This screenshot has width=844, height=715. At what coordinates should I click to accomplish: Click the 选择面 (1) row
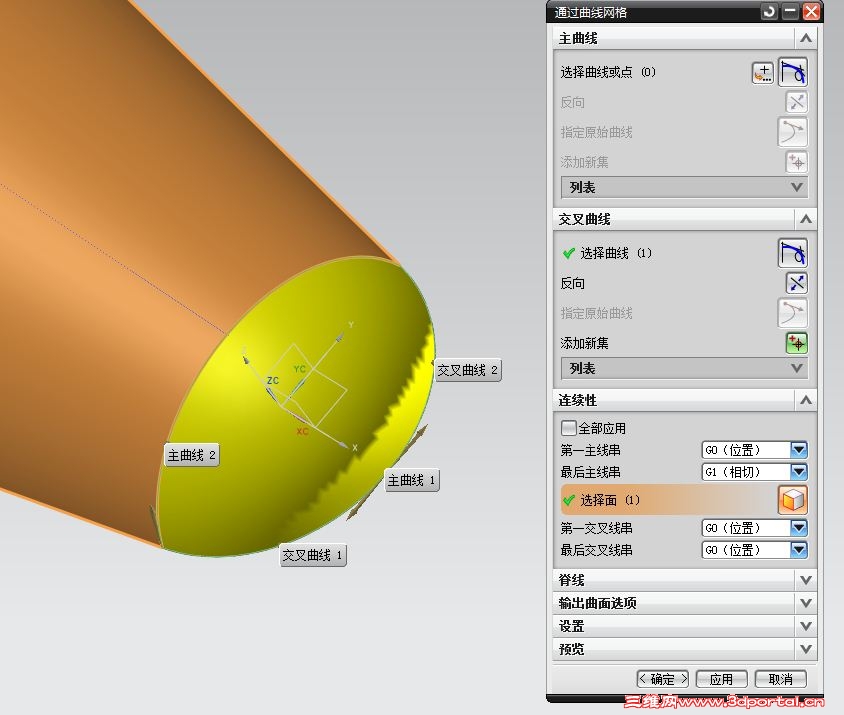(684, 500)
